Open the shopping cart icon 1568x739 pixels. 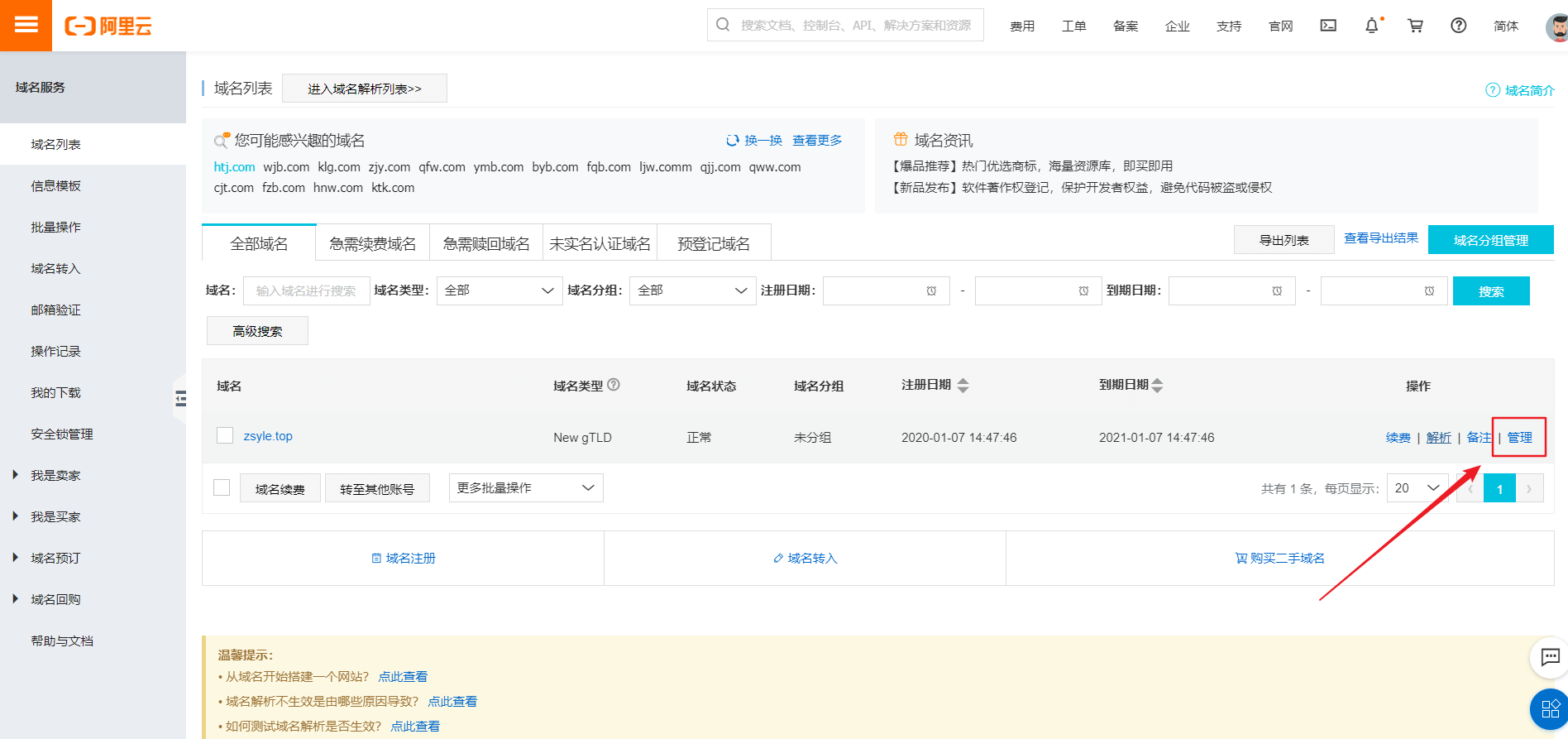point(1415,26)
